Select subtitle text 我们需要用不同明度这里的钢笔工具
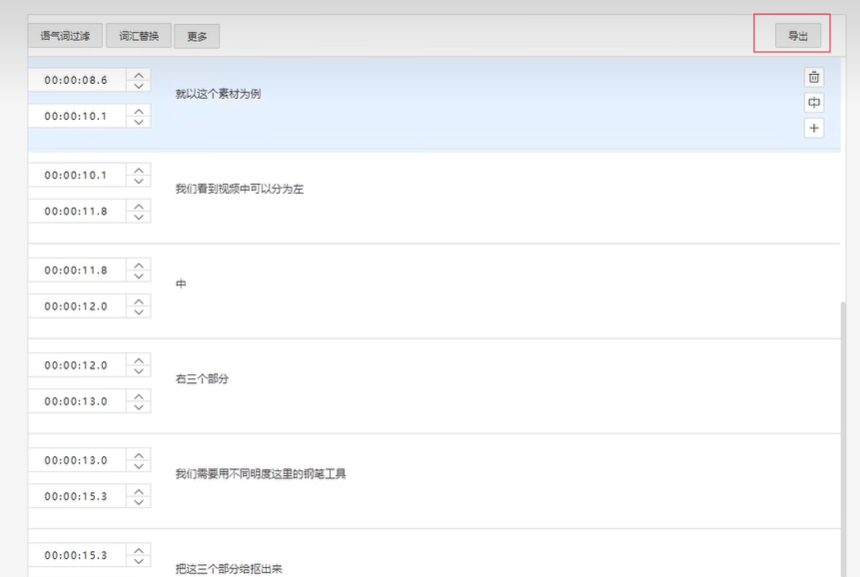The width and height of the screenshot is (860, 577). tap(261, 474)
